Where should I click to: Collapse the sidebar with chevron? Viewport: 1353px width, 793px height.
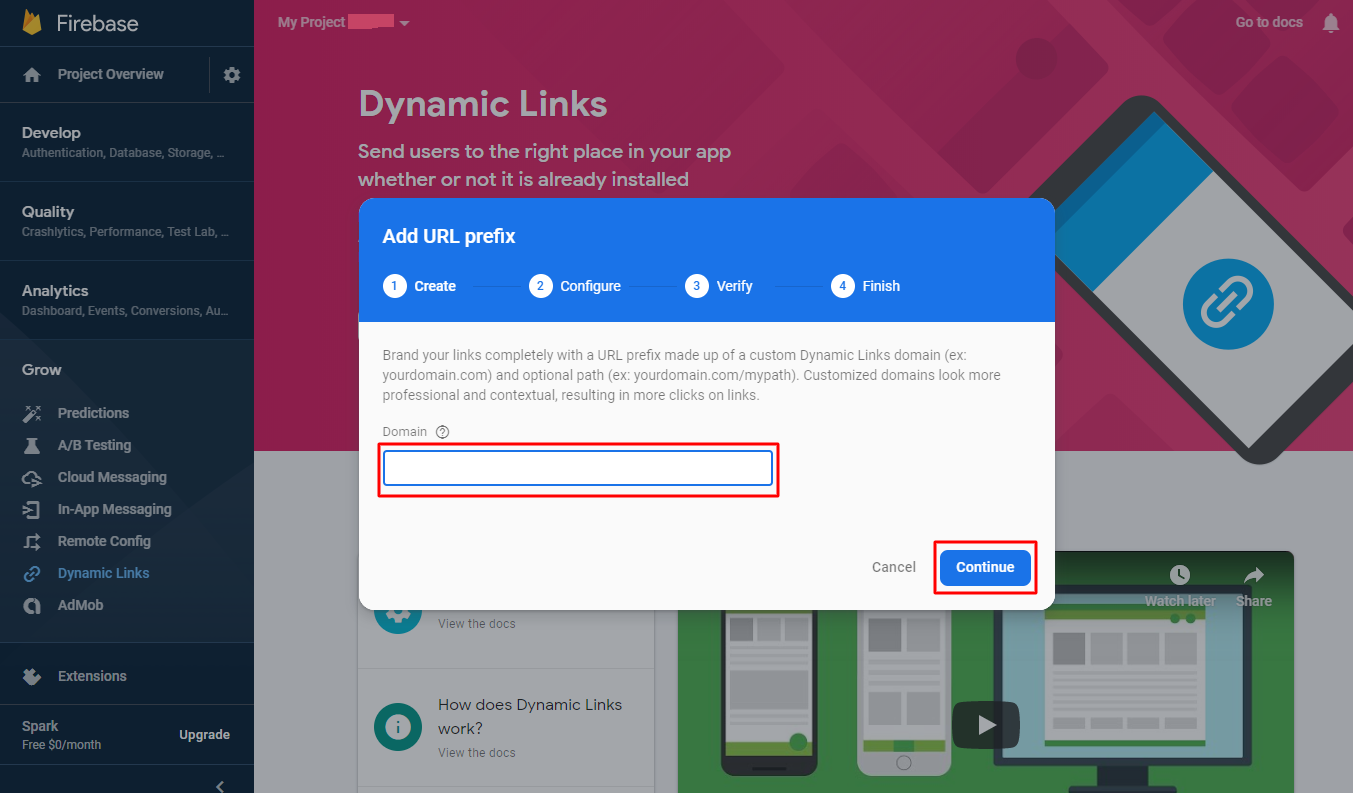tap(220, 785)
